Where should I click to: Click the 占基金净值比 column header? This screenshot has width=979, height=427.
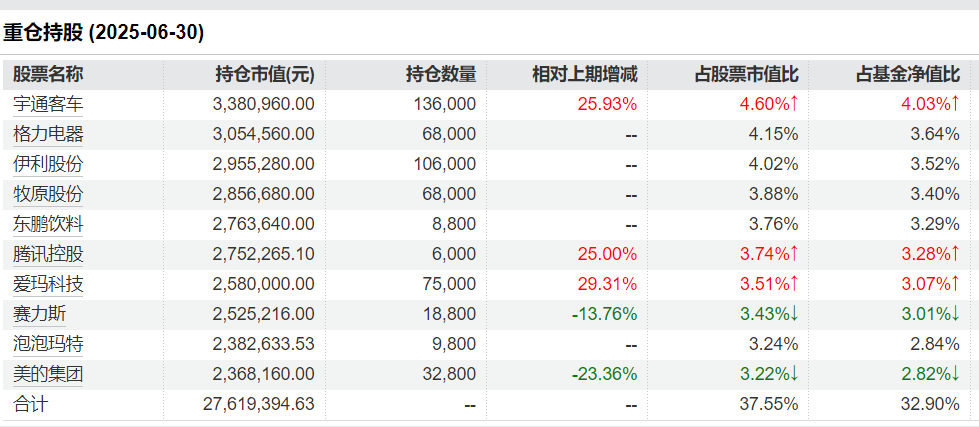point(907,74)
